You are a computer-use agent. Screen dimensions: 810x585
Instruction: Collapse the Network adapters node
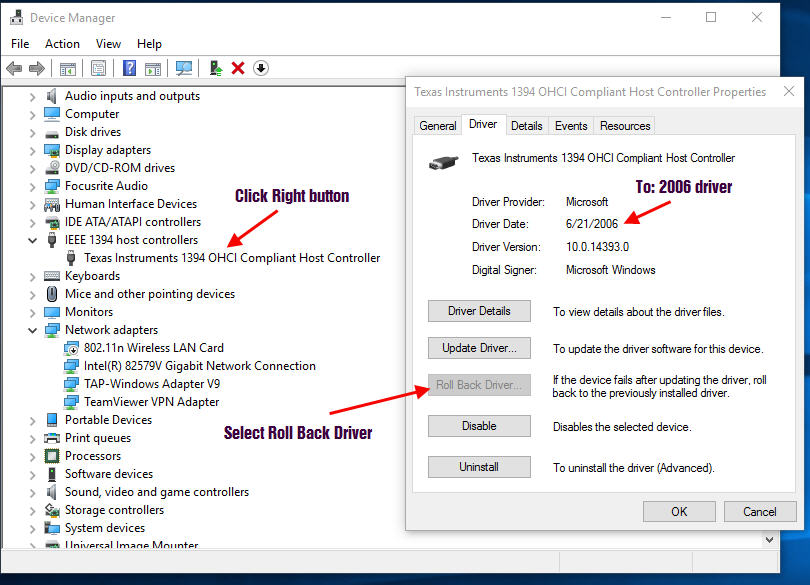point(33,330)
